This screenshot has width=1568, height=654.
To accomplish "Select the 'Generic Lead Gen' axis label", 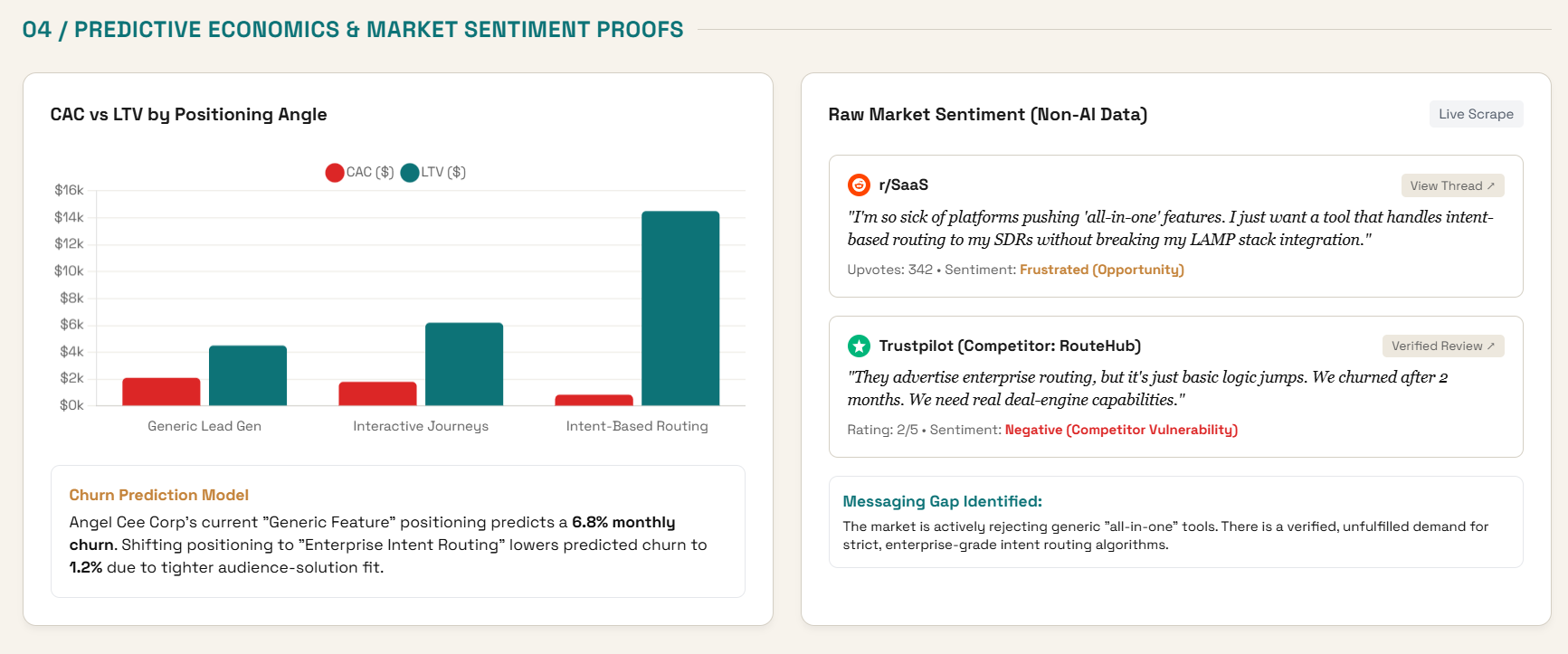I will pyautogui.click(x=204, y=426).
